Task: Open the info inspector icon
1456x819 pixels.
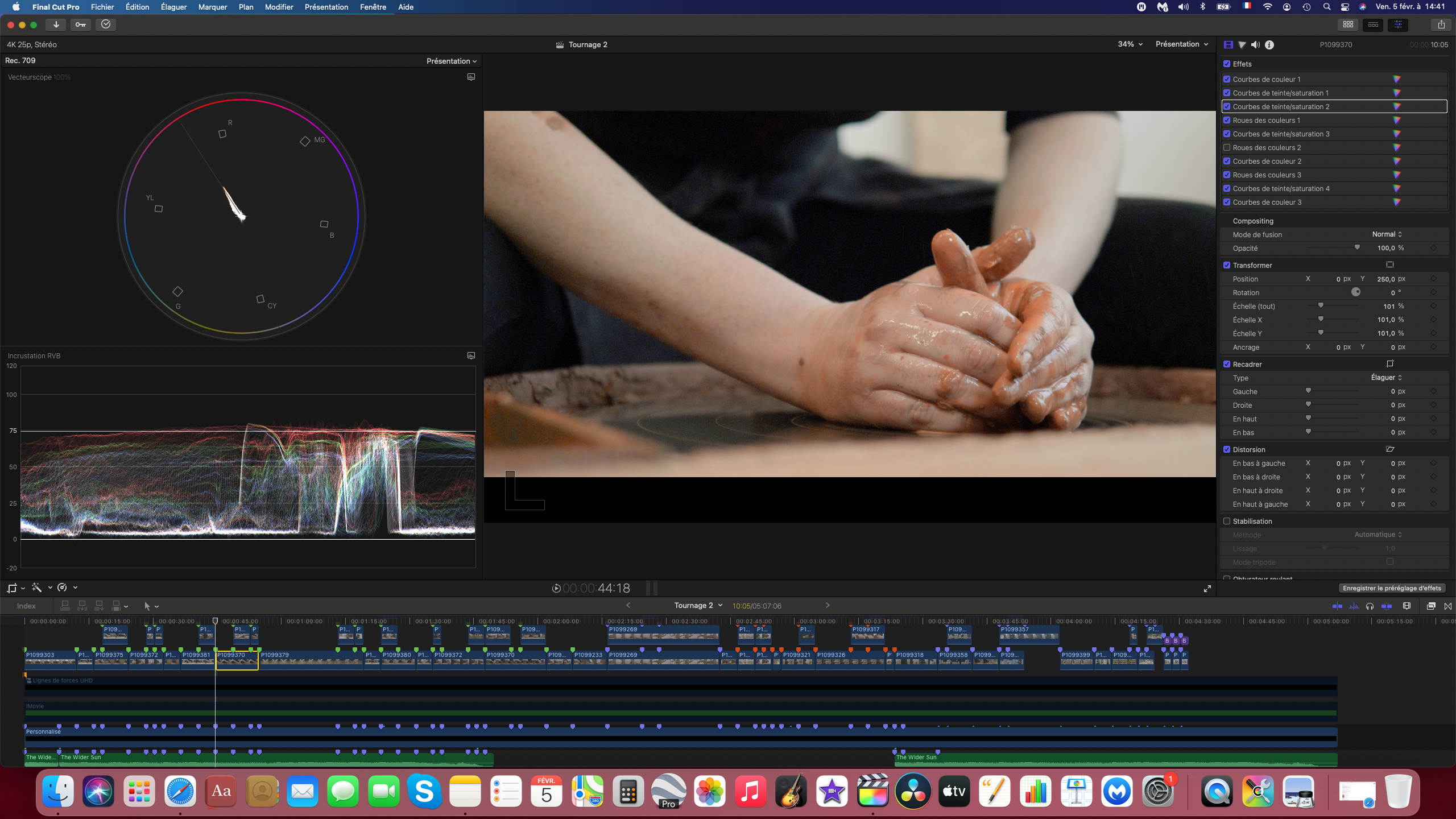Action: 1269,44
